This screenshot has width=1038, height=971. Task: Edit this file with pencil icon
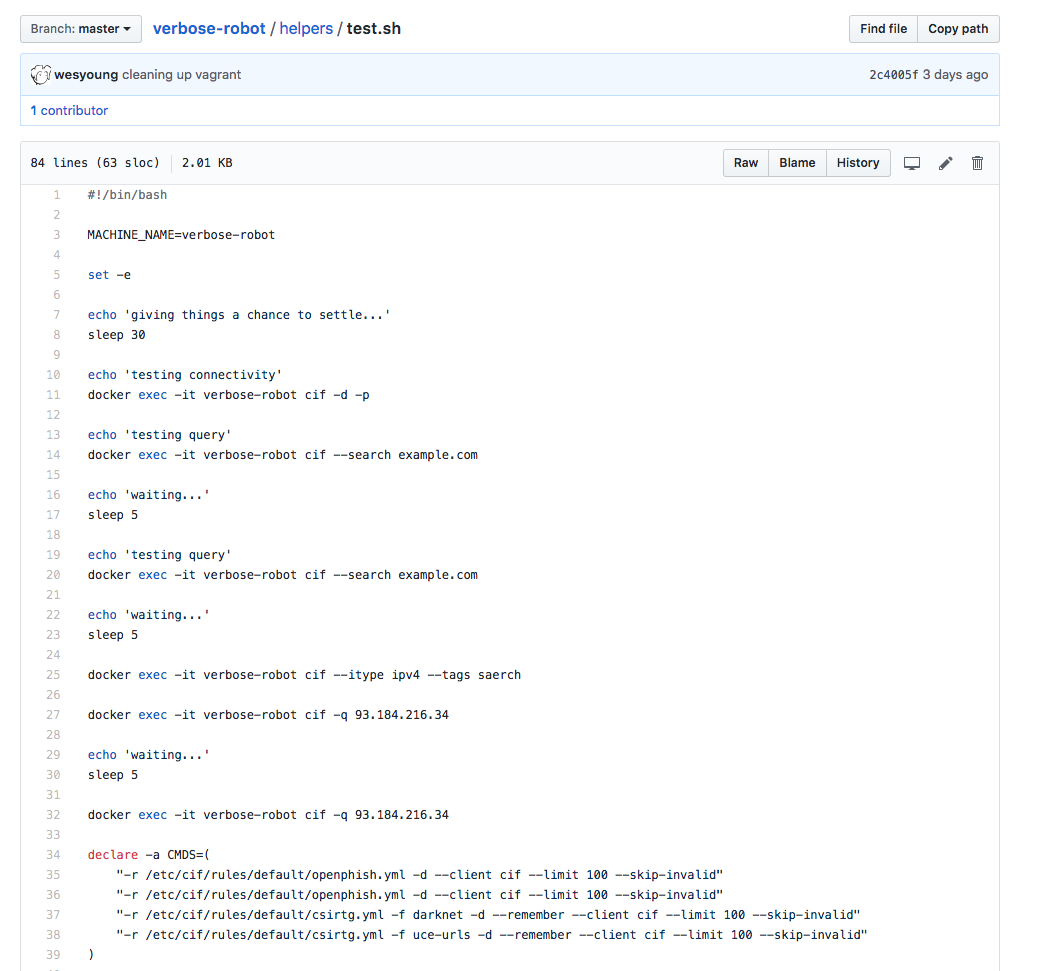945,163
